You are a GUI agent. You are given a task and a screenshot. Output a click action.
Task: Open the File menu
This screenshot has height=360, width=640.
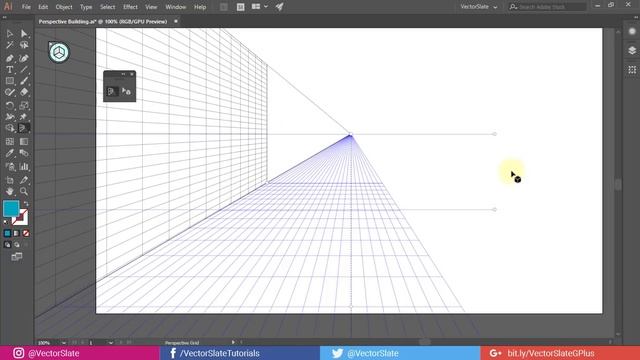(x=26, y=7)
